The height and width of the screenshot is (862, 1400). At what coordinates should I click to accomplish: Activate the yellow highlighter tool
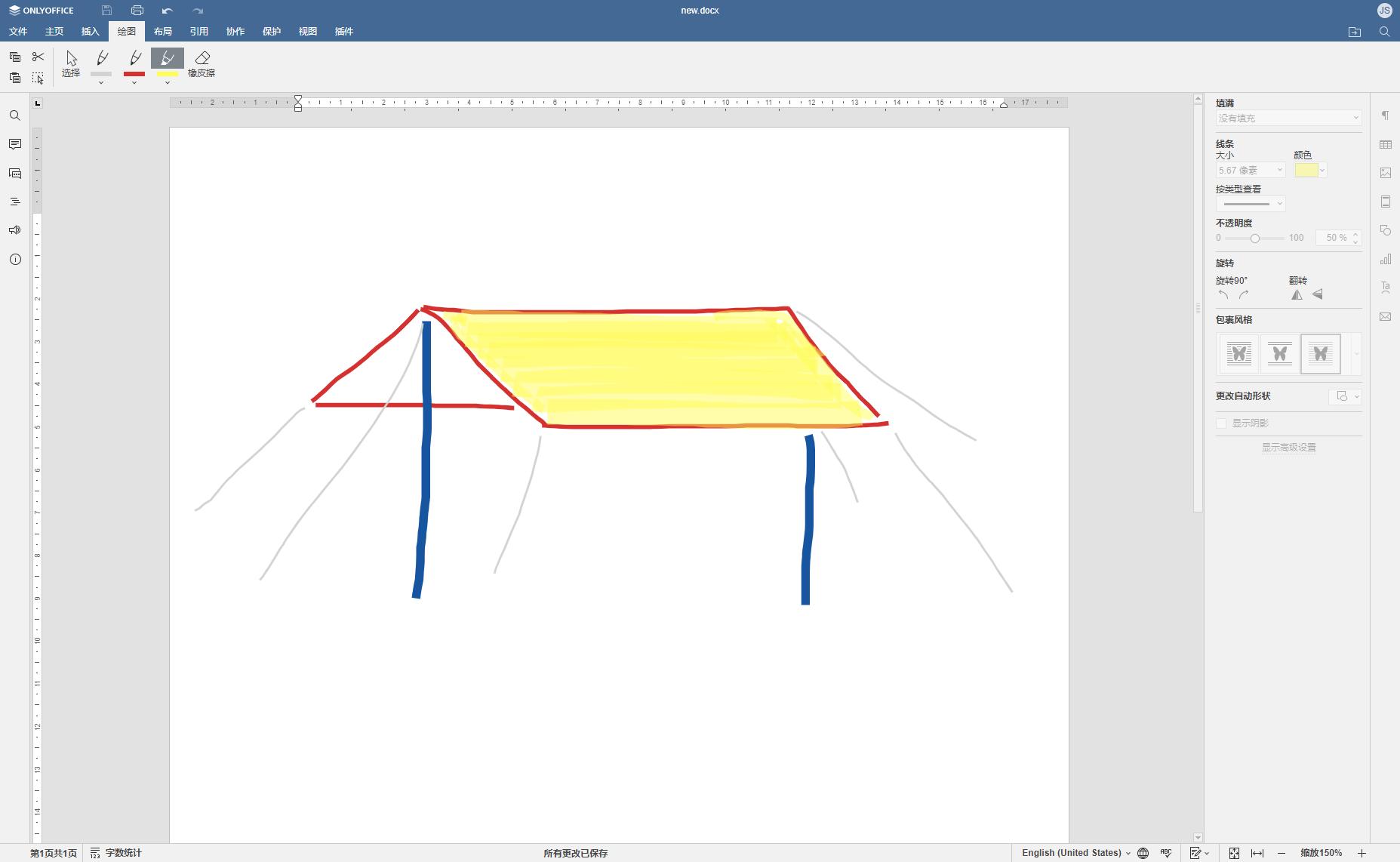(168, 59)
